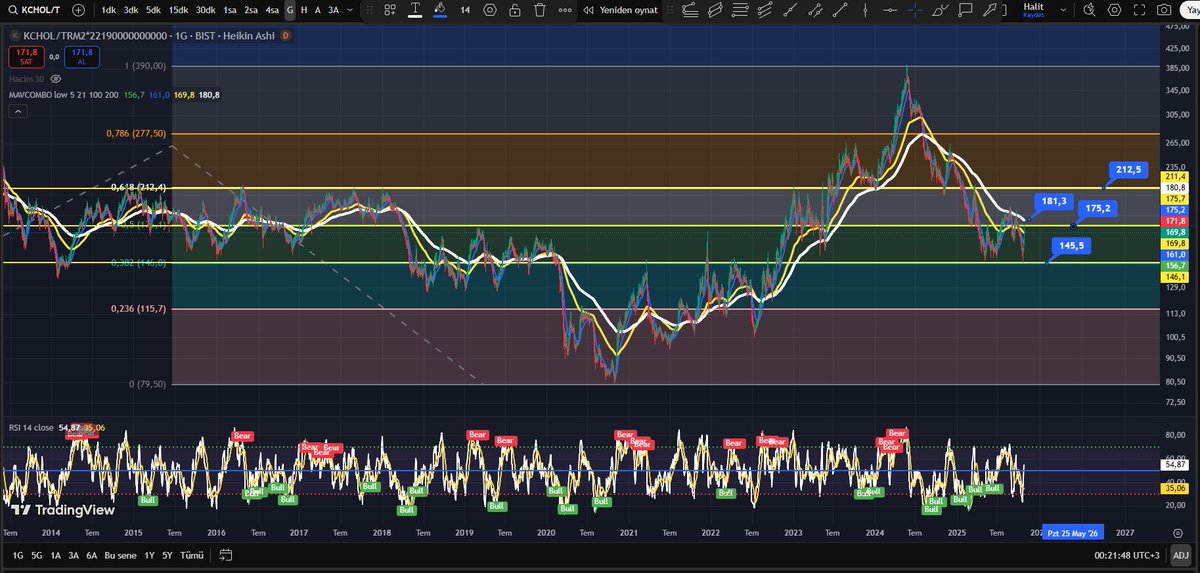Image resolution: width=1200 pixels, height=573 pixels.
Task: Select the price label arrow tool
Action: tap(990, 9)
